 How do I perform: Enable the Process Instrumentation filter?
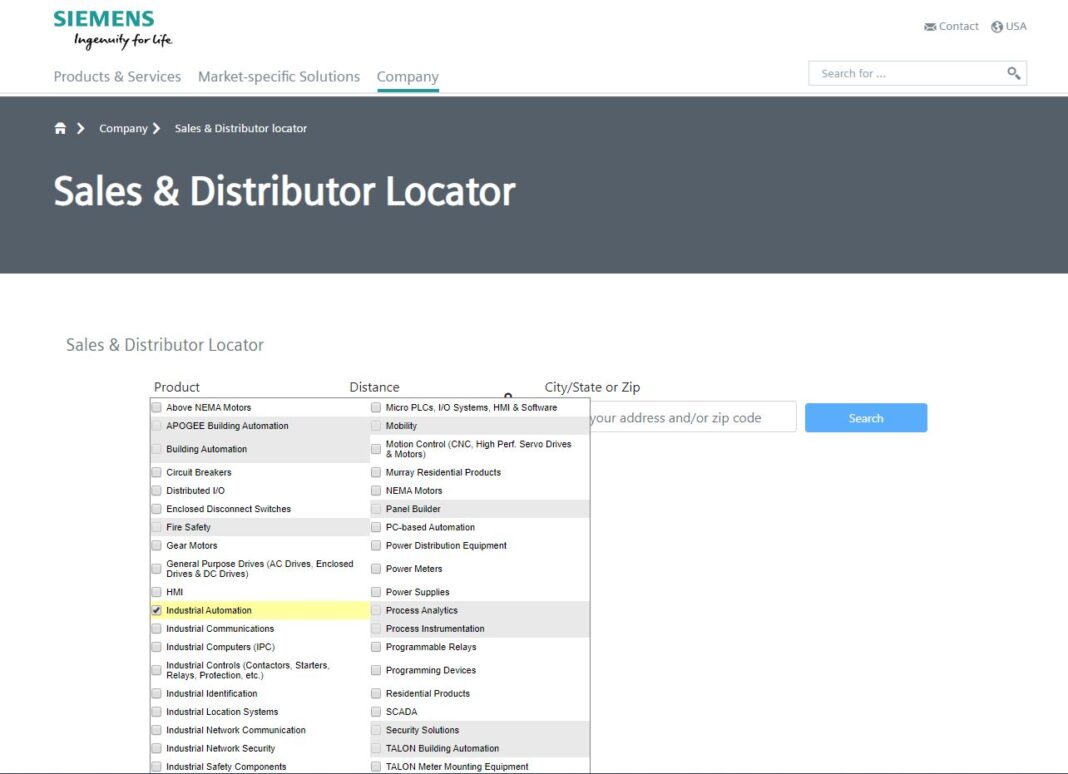pyautogui.click(x=376, y=628)
